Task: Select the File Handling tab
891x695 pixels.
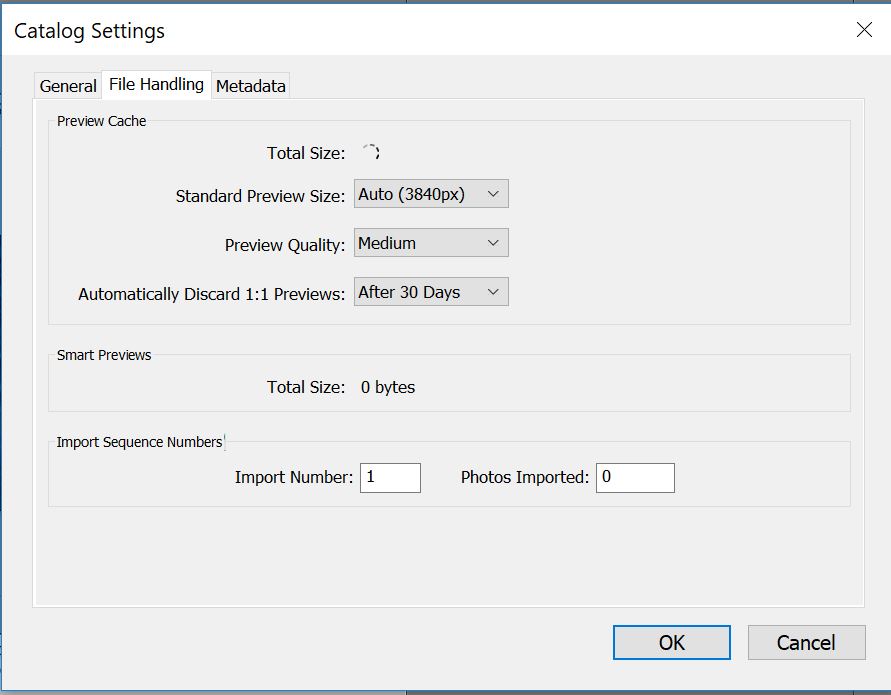Action: pyautogui.click(x=156, y=85)
